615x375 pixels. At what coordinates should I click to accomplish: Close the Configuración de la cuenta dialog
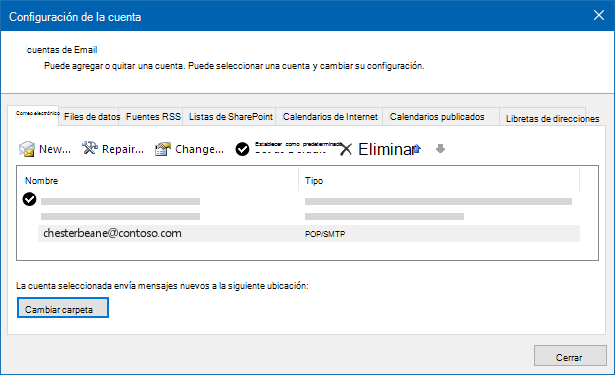(x=599, y=15)
